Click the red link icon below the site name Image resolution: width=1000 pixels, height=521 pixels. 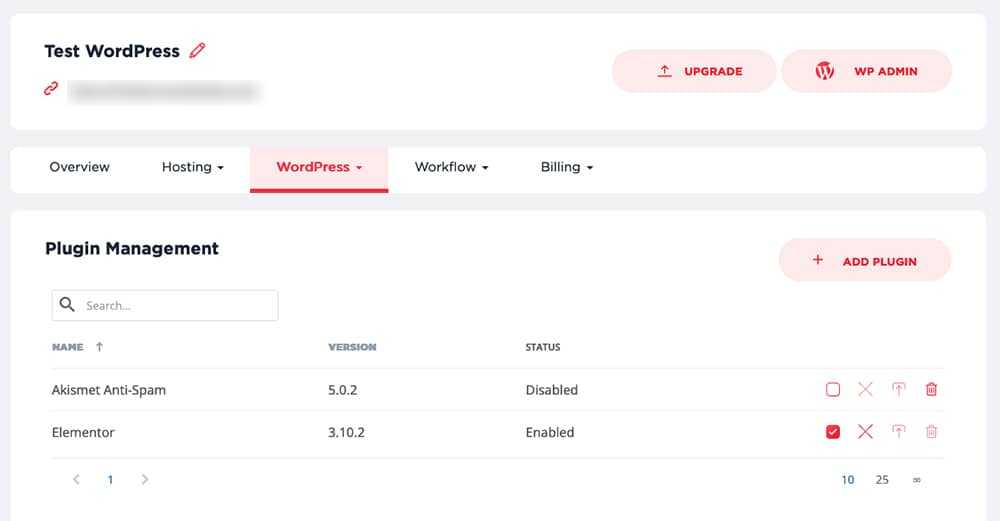51,89
